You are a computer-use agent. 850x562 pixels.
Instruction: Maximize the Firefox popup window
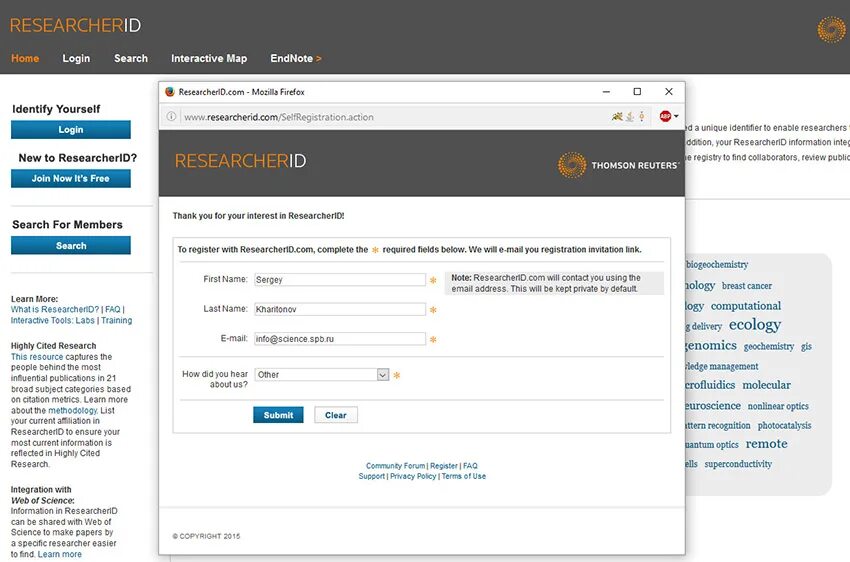pos(638,92)
